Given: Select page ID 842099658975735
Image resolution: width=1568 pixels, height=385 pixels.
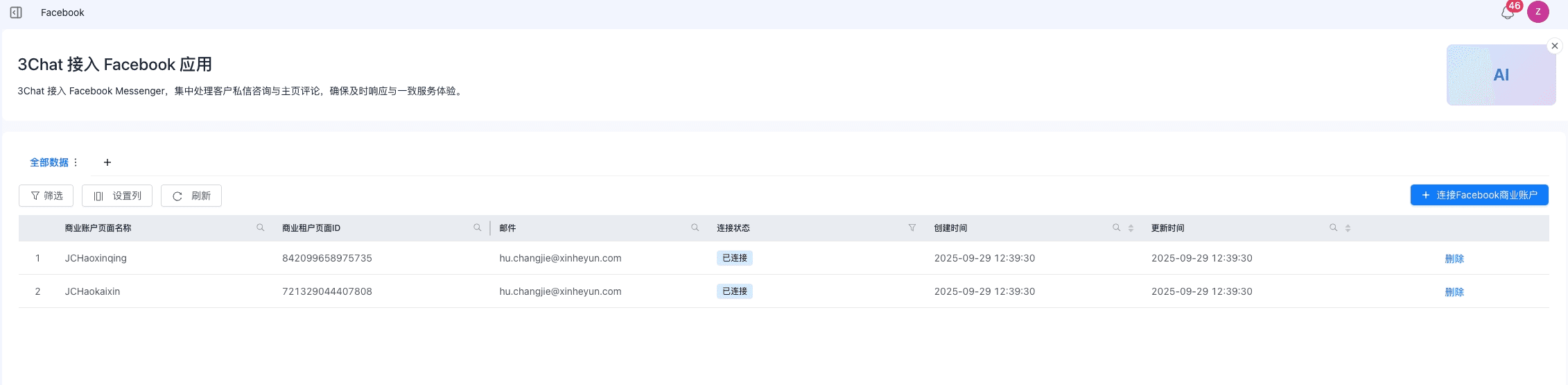Looking at the screenshot, I should coord(327,258).
